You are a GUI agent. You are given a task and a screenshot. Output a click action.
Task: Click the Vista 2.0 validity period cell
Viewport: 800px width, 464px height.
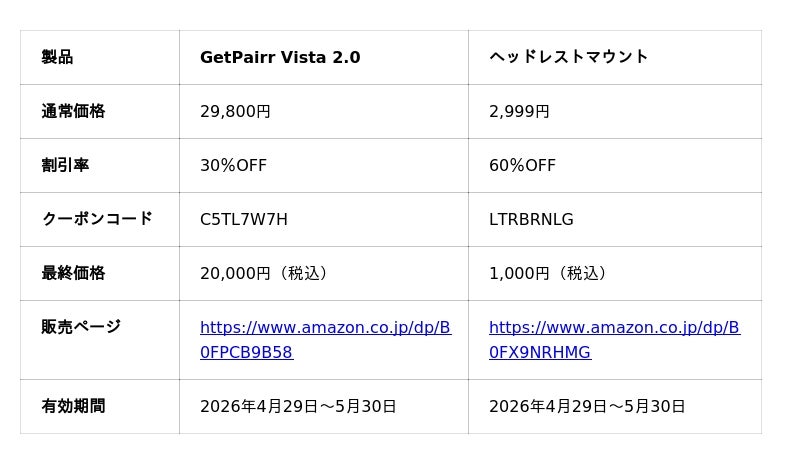tap(298, 407)
